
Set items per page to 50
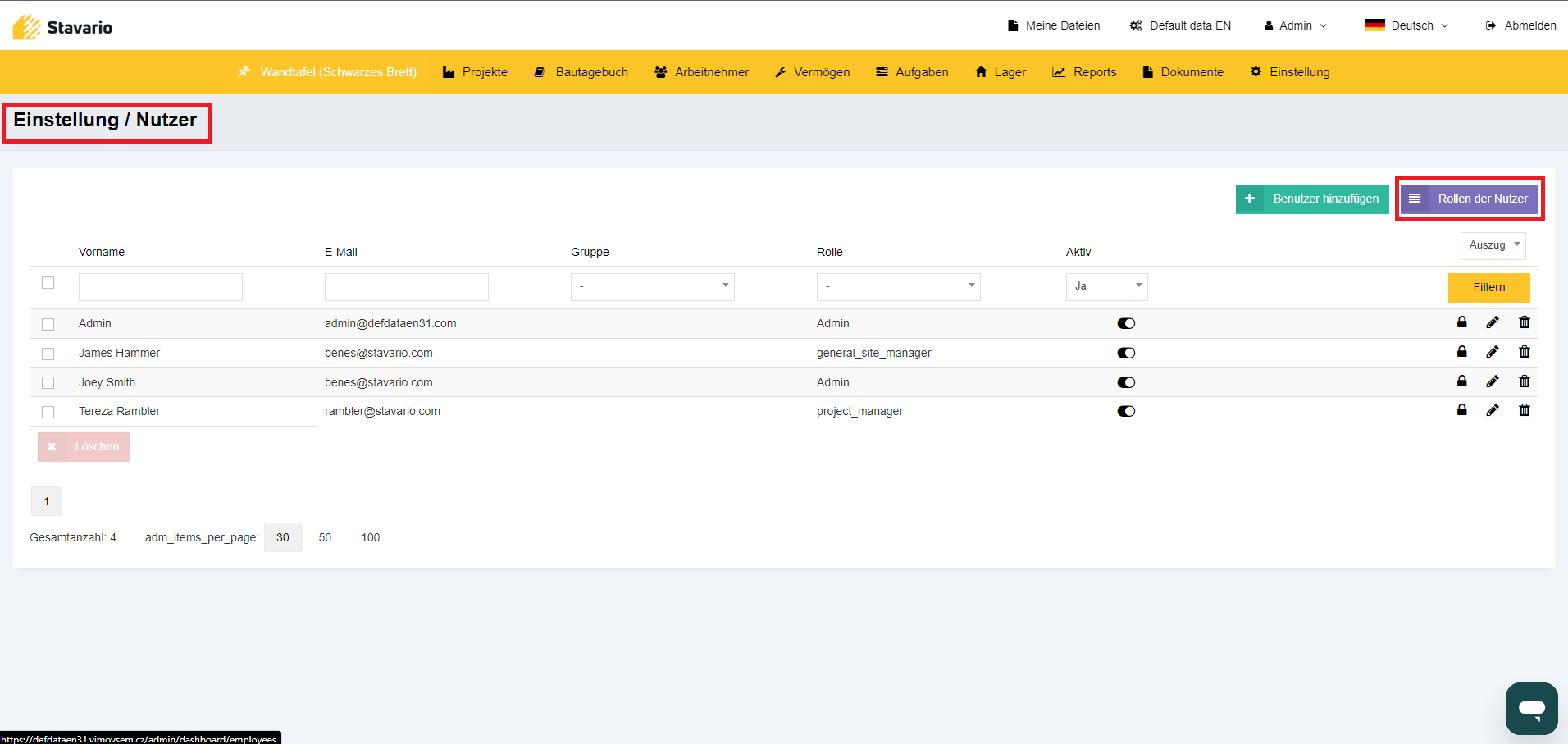[x=325, y=537]
